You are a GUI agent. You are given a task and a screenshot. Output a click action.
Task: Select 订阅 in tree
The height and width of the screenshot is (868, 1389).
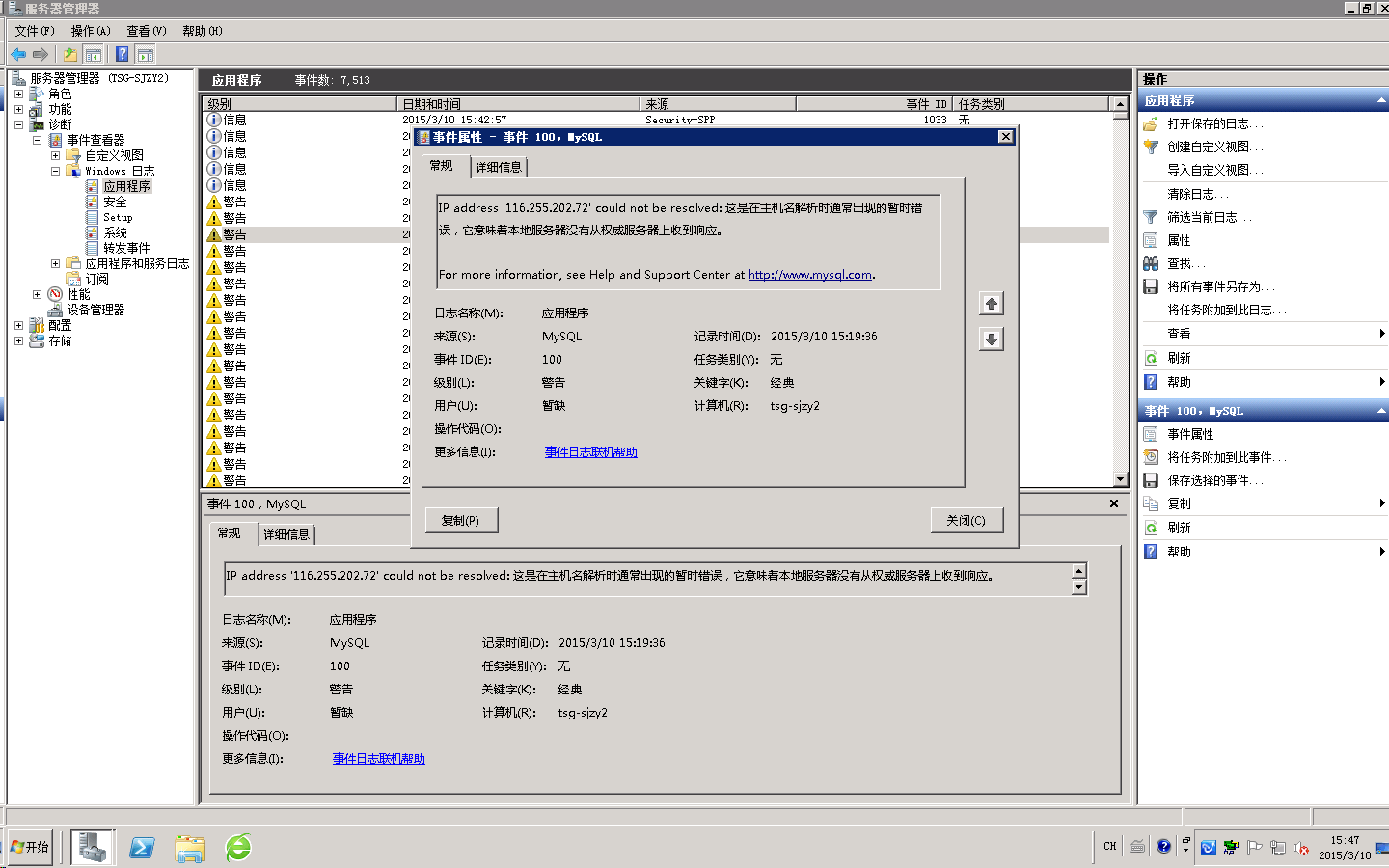pos(96,279)
